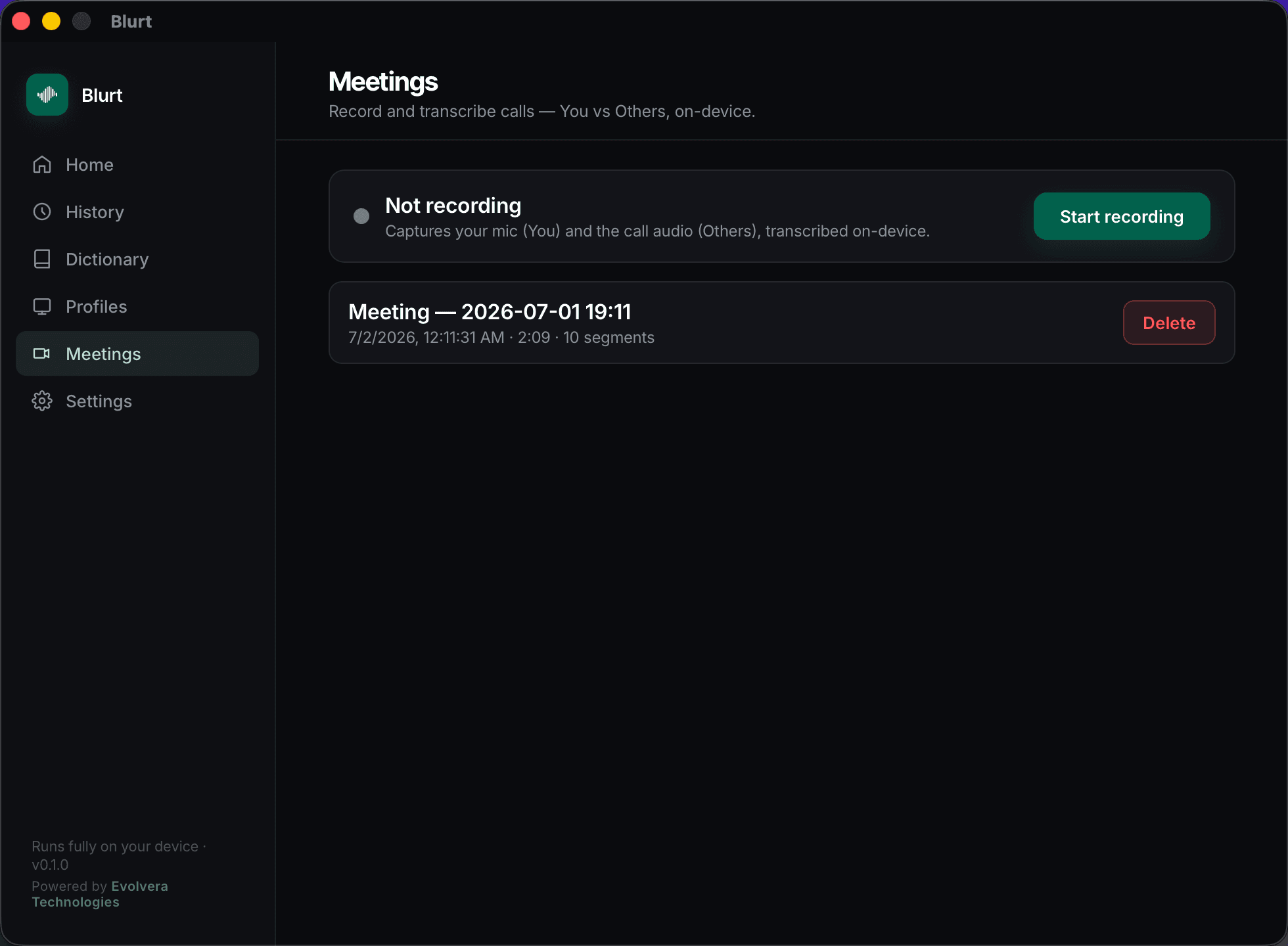Click the Settings gear icon
This screenshot has width=1288, height=946.
[42, 401]
